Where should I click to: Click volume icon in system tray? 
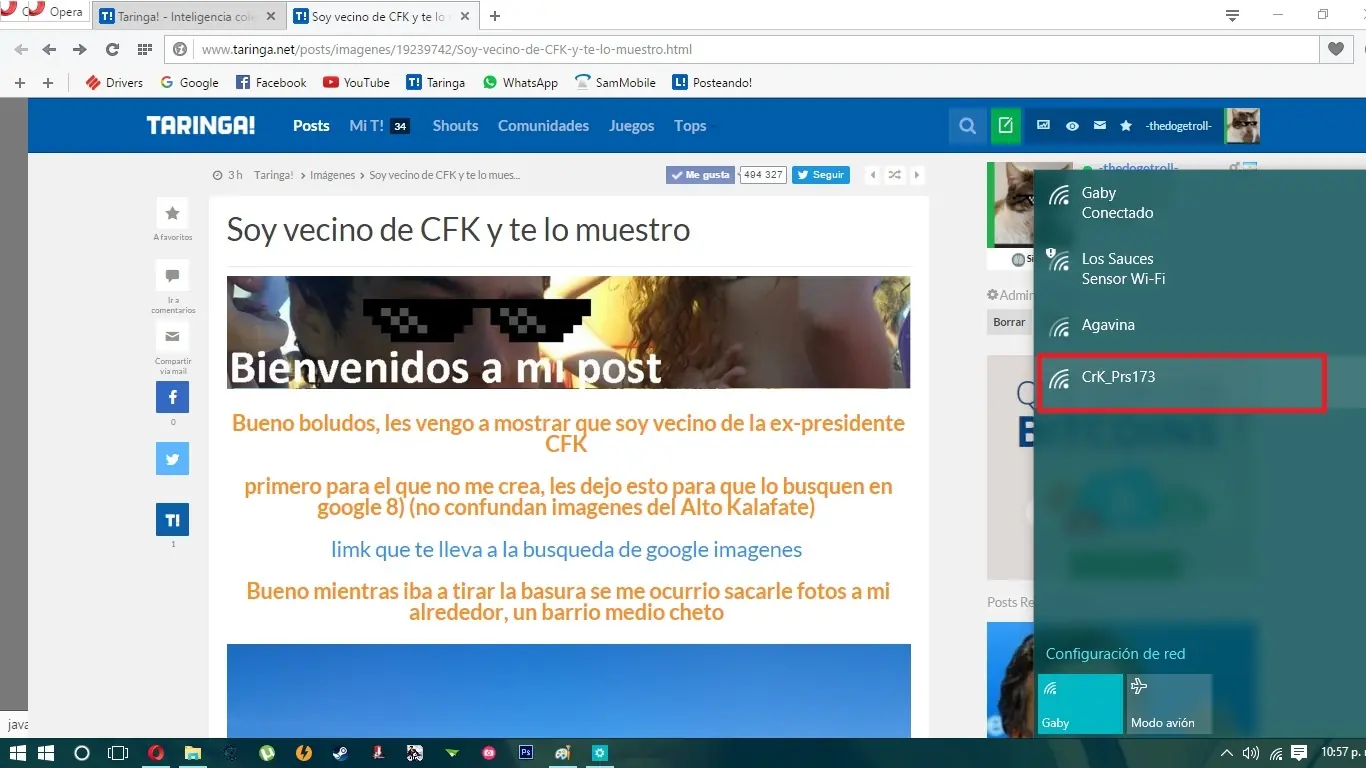[x=1250, y=753]
